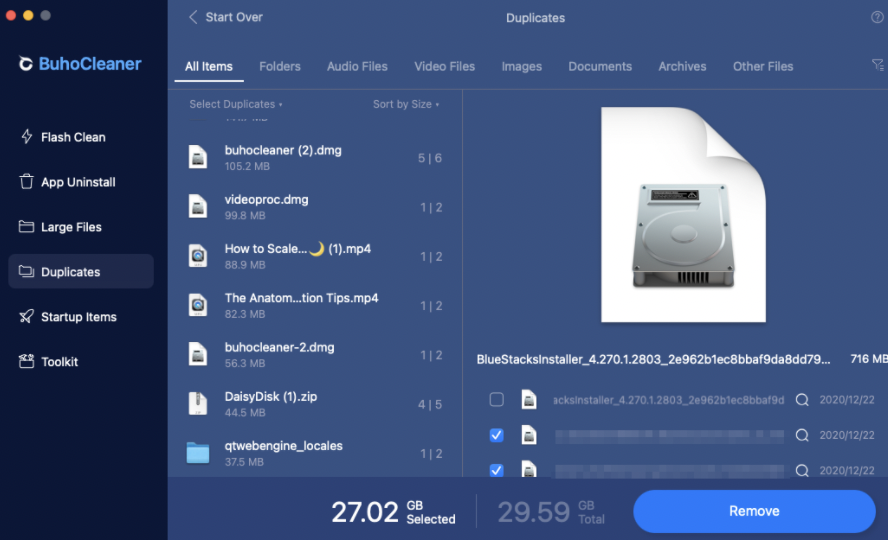Click the videoproc.dmg file icon
Viewport: 888px width, 540px height.
(198, 206)
